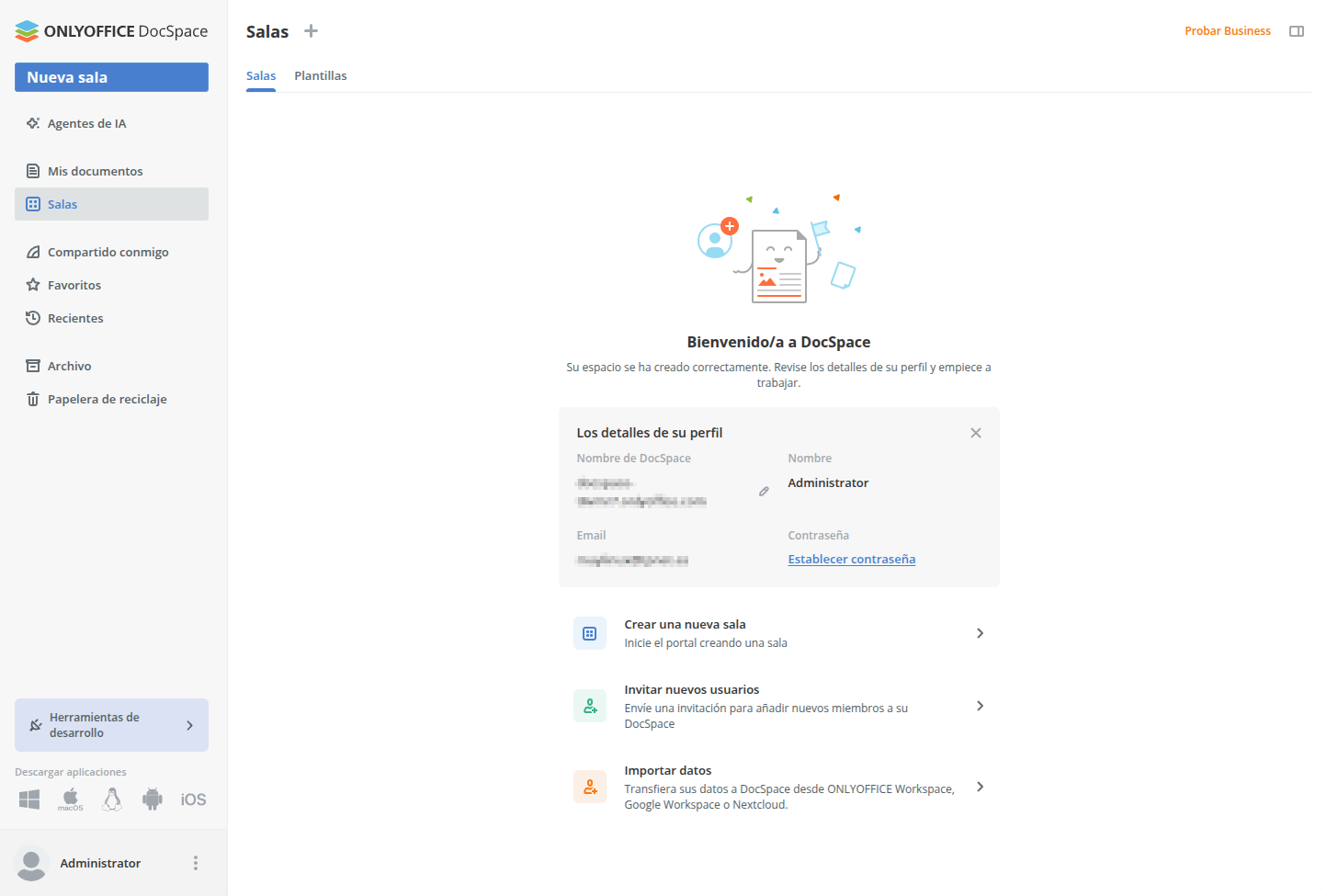Click the Establecer contraseña link
Image resolution: width=1327 pixels, height=896 pixels.
[x=852, y=559]
